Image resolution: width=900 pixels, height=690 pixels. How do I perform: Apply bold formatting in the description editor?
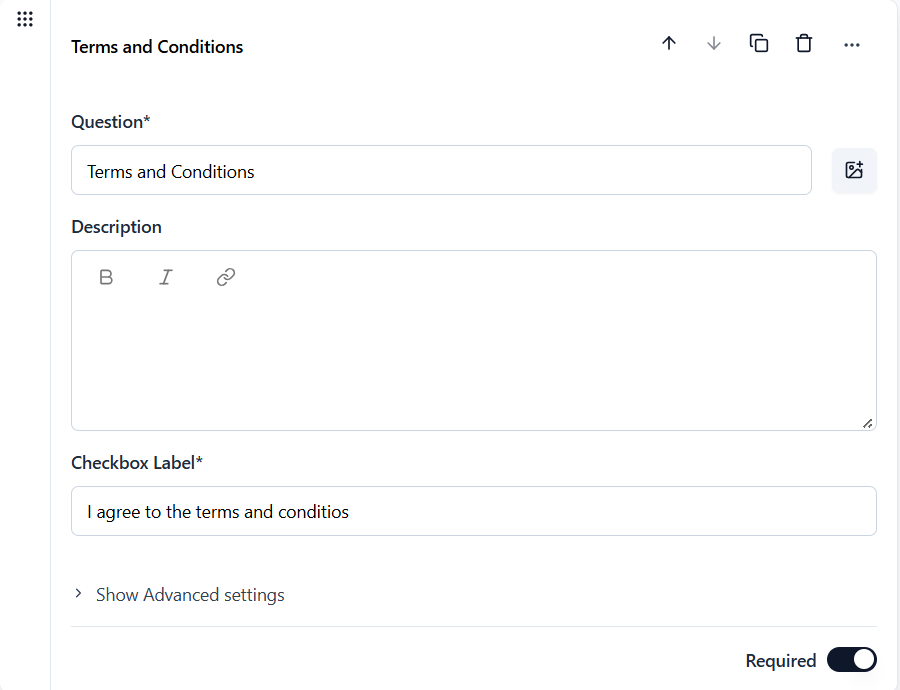(x=106, y=277)
